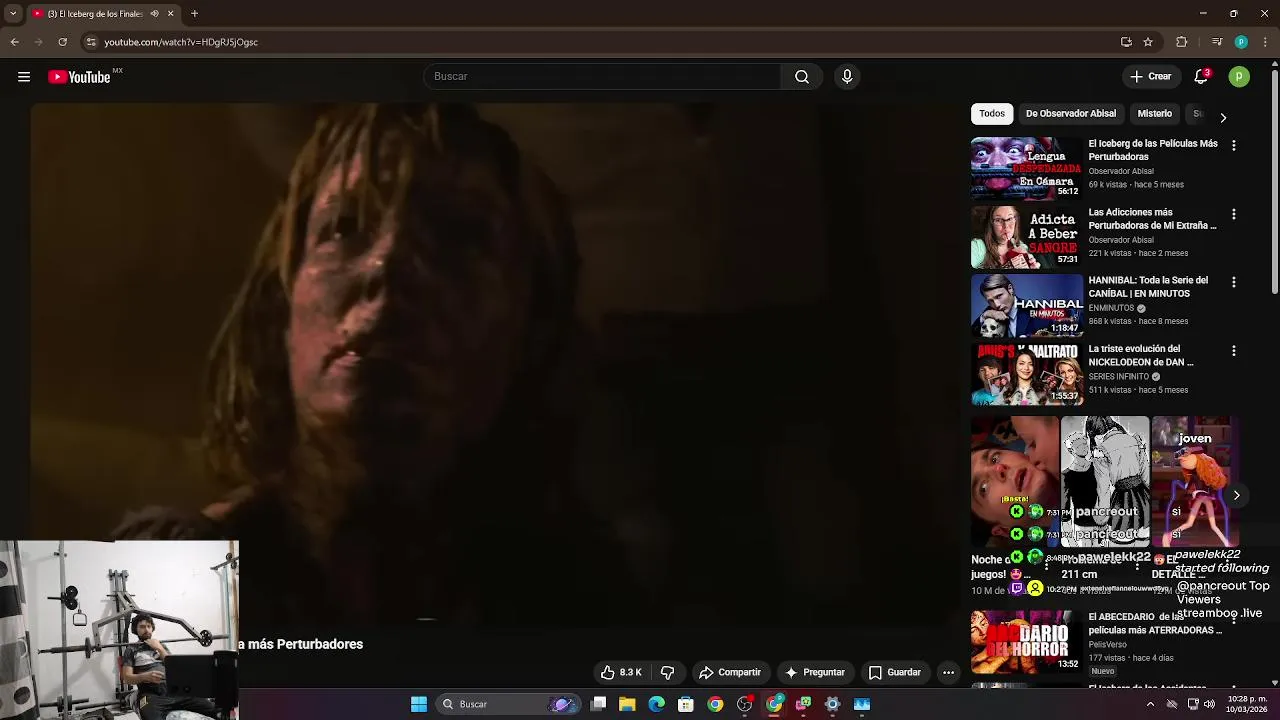Screen dimensions: 1280x720
Task: Start voice search with the microphone
Action: (847, 77)
